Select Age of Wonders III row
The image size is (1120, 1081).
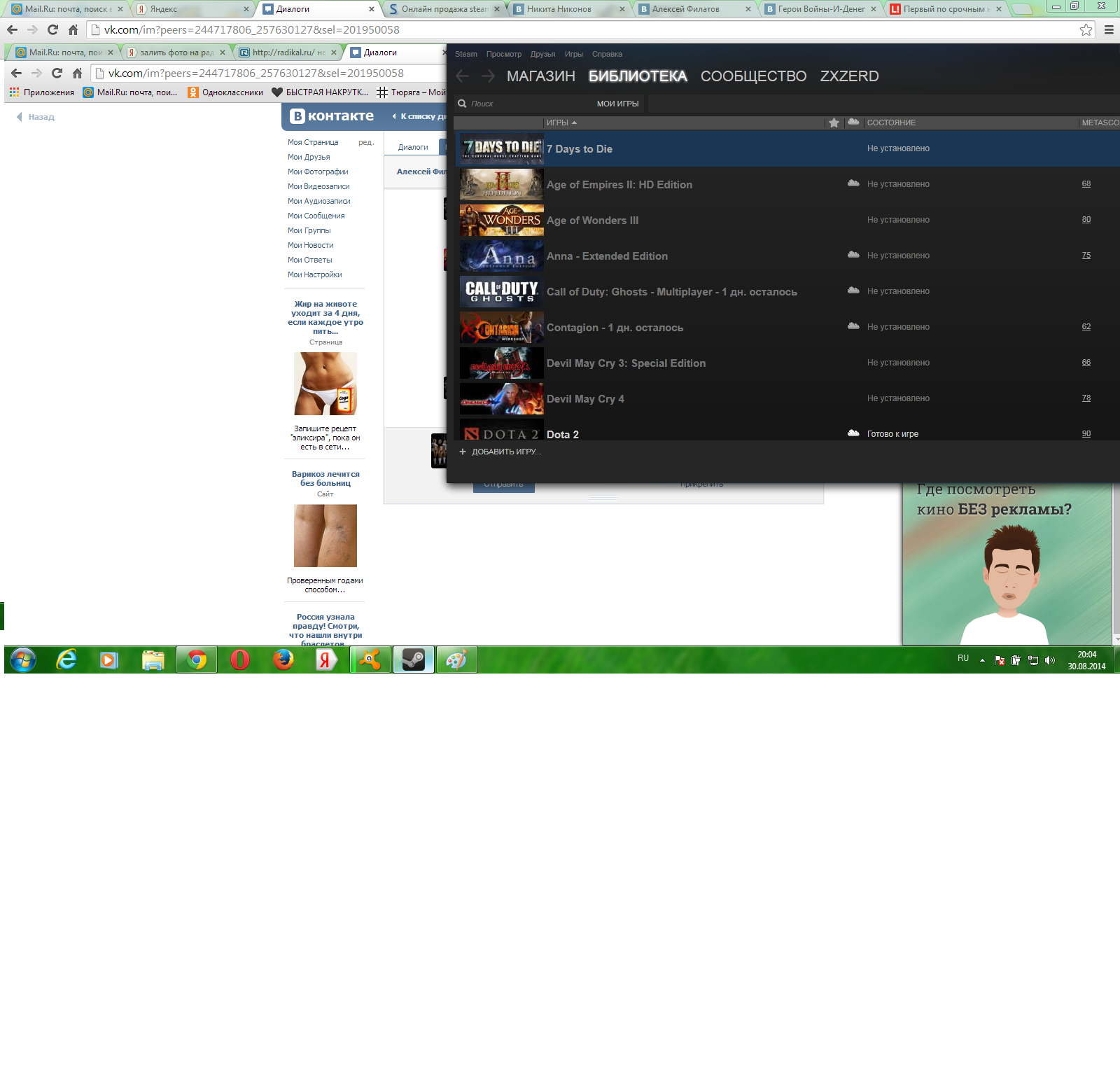787,220
